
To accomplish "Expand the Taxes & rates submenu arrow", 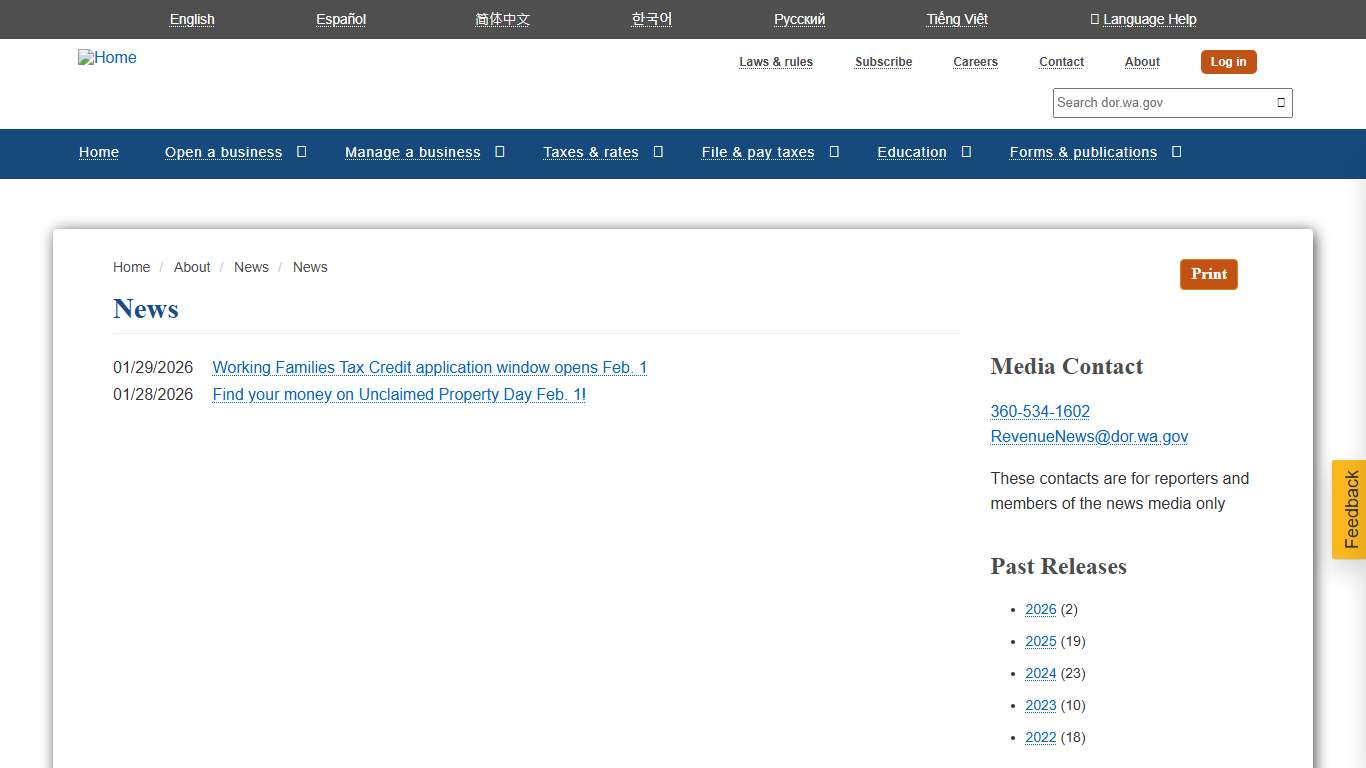I will click(x=658, y=152).
